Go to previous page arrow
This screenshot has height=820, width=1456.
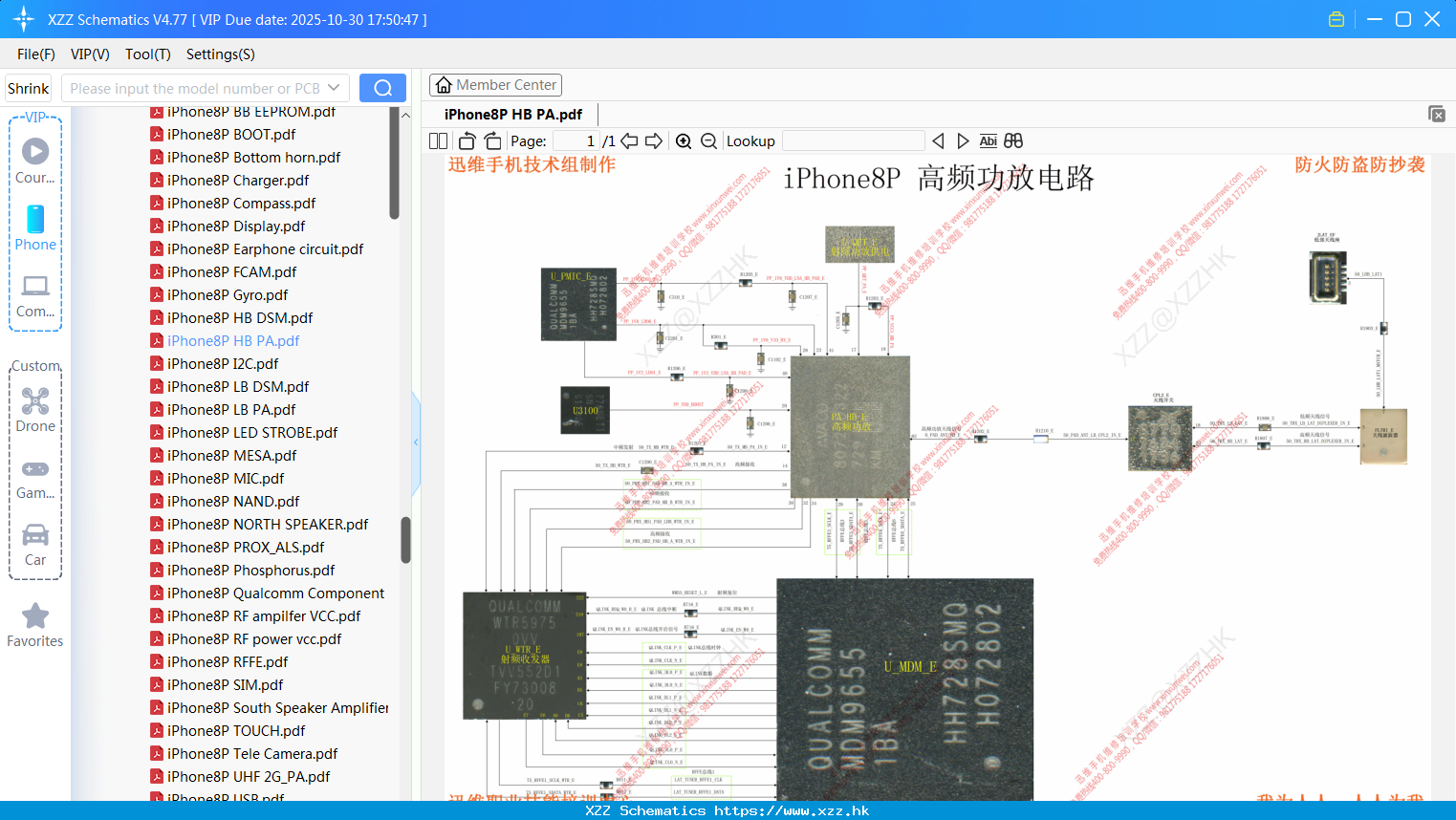pos(629,140)
